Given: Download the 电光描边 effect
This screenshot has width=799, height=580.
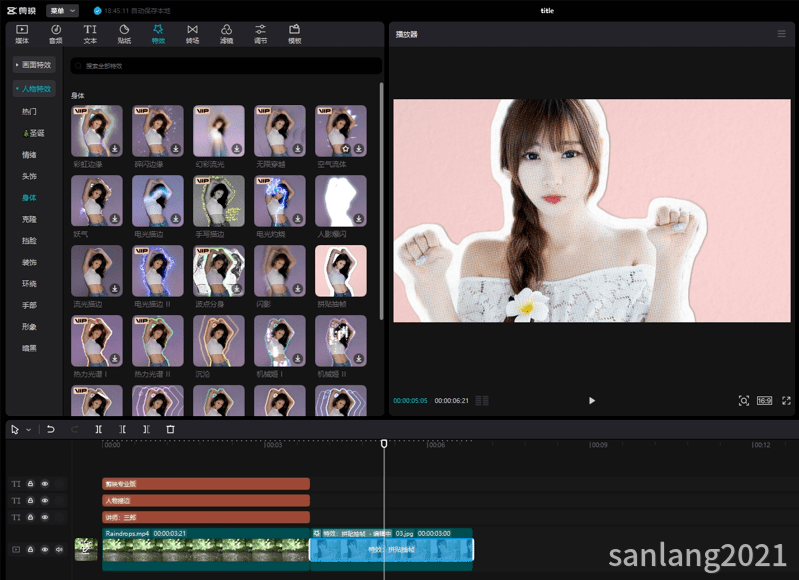Looking at the screenshot, I should pyautogui.click(x=176, y=219).
